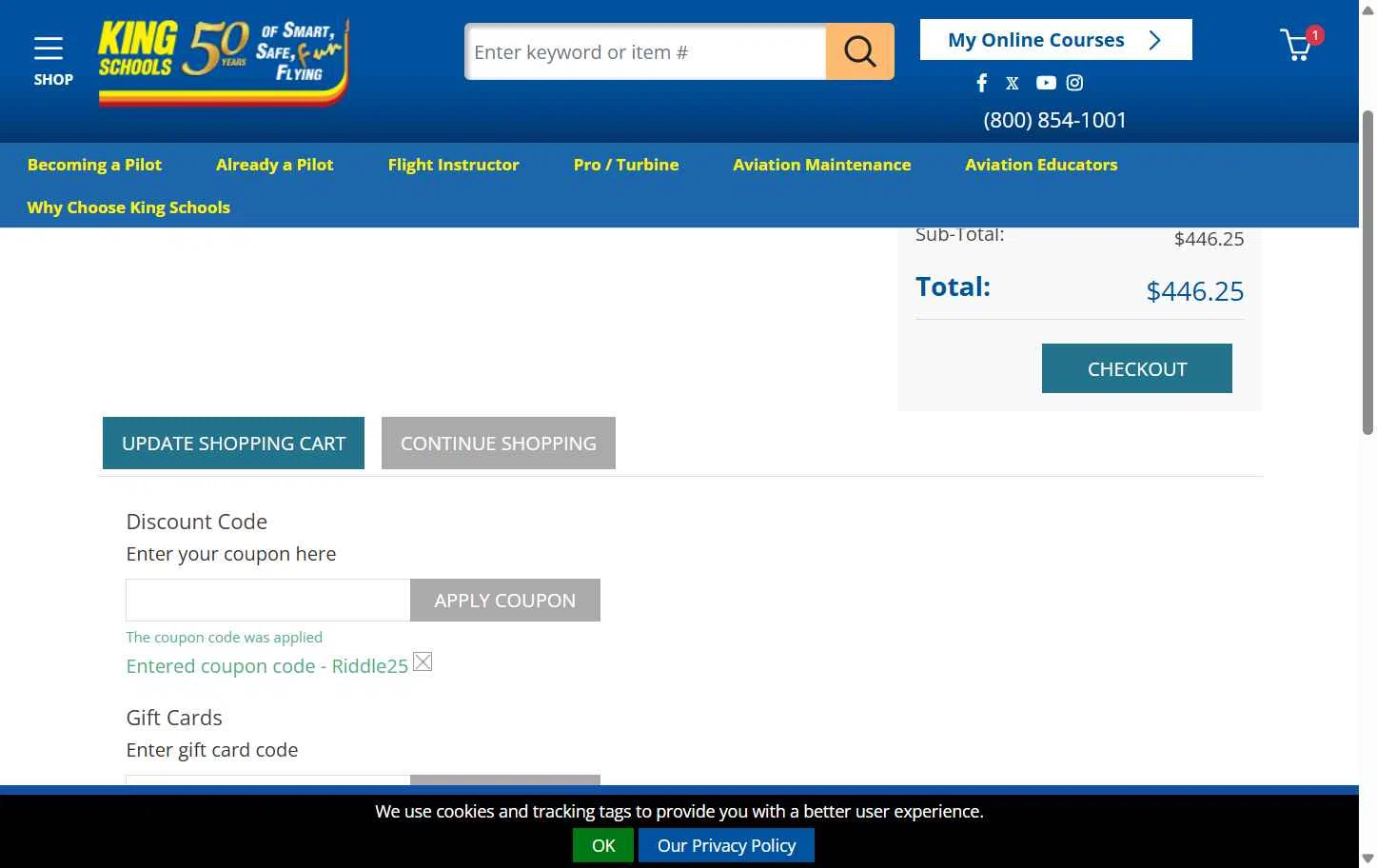Viewport: 1377px width, 868px height.
Task: Visit the King Schools Facebook page
Action: pos(982,83)
